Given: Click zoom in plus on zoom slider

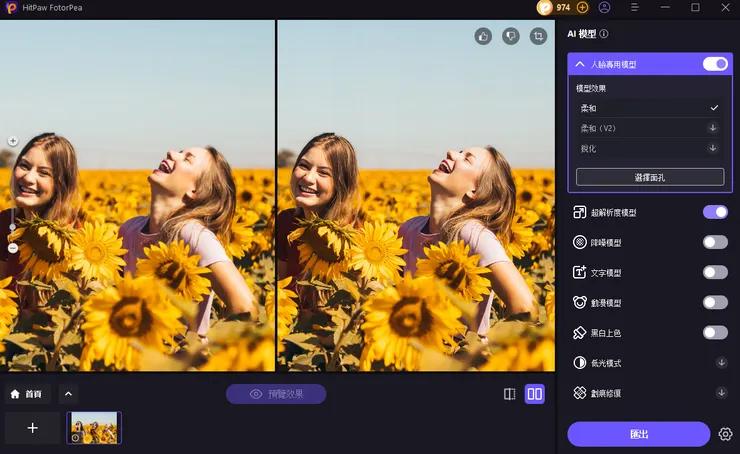Looking at the screenshot, I should click(x=13, y=141).
